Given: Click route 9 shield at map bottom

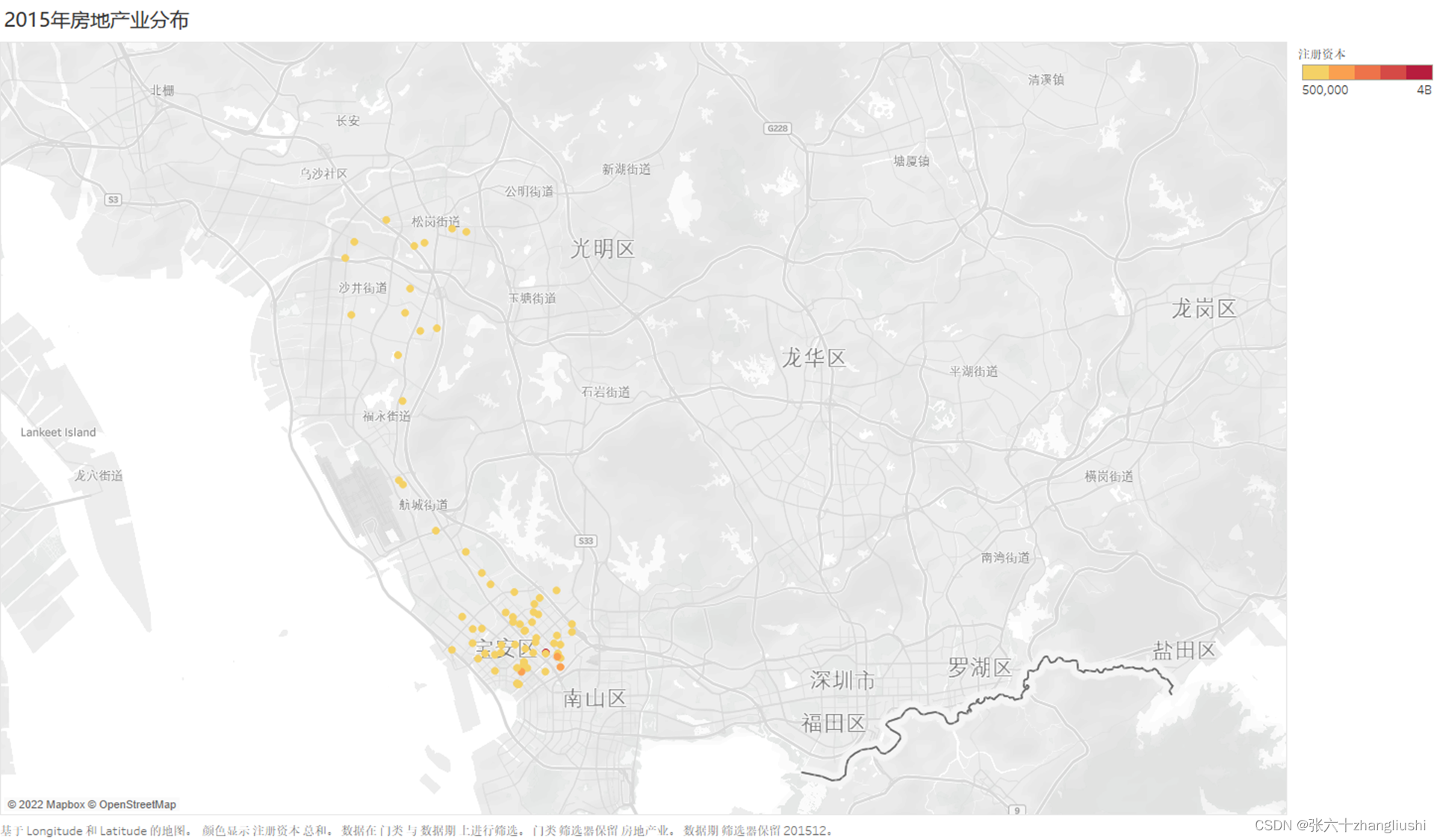Looking at the screenshot, I should click(1017, 810).
